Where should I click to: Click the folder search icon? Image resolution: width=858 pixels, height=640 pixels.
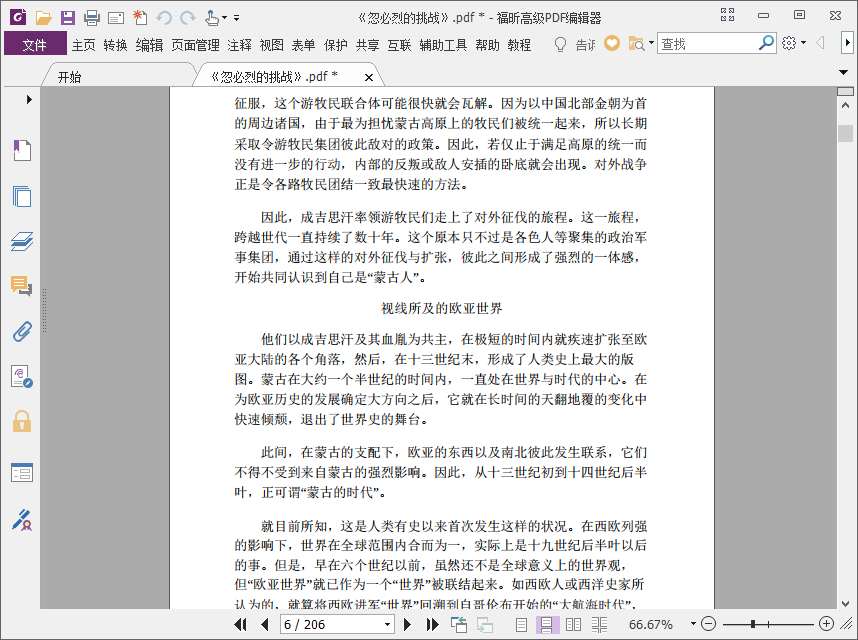pos(636,44)
